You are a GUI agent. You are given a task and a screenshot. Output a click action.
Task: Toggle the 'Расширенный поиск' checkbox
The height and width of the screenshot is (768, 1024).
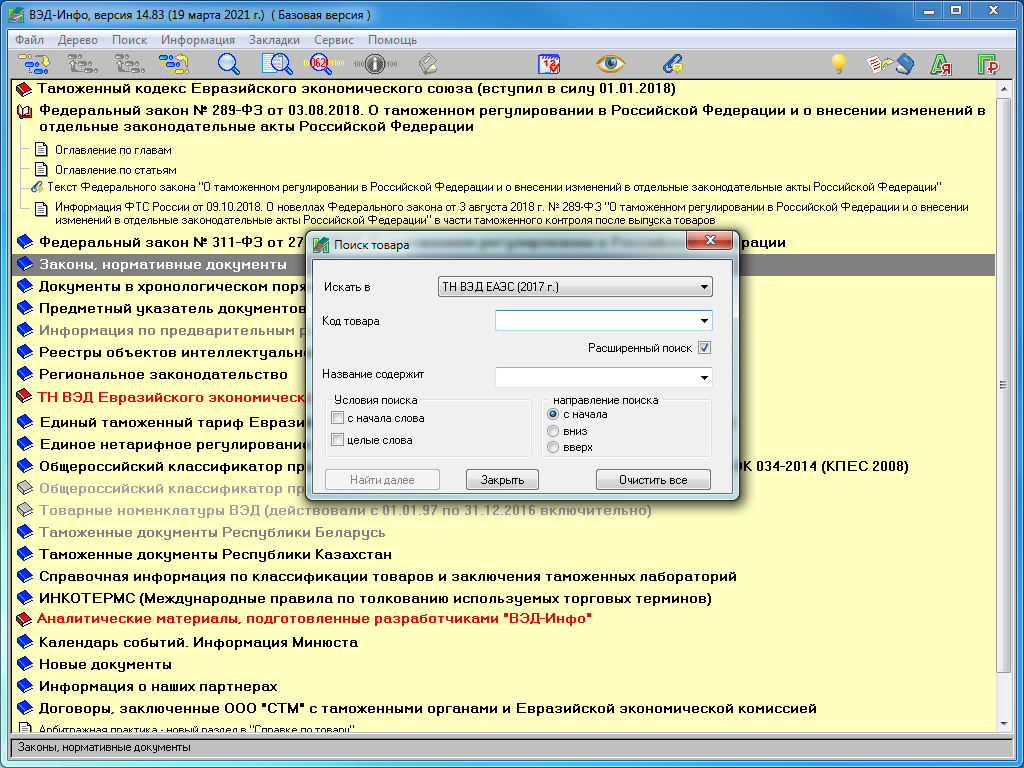pyautogui.click(x=704, y=348)
